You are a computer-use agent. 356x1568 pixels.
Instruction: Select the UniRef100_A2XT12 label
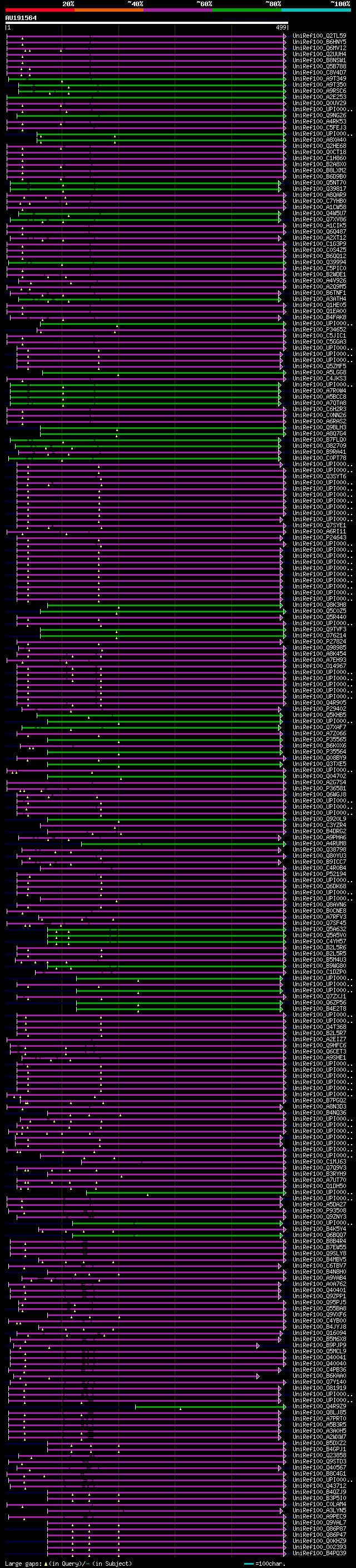point(319,238)
